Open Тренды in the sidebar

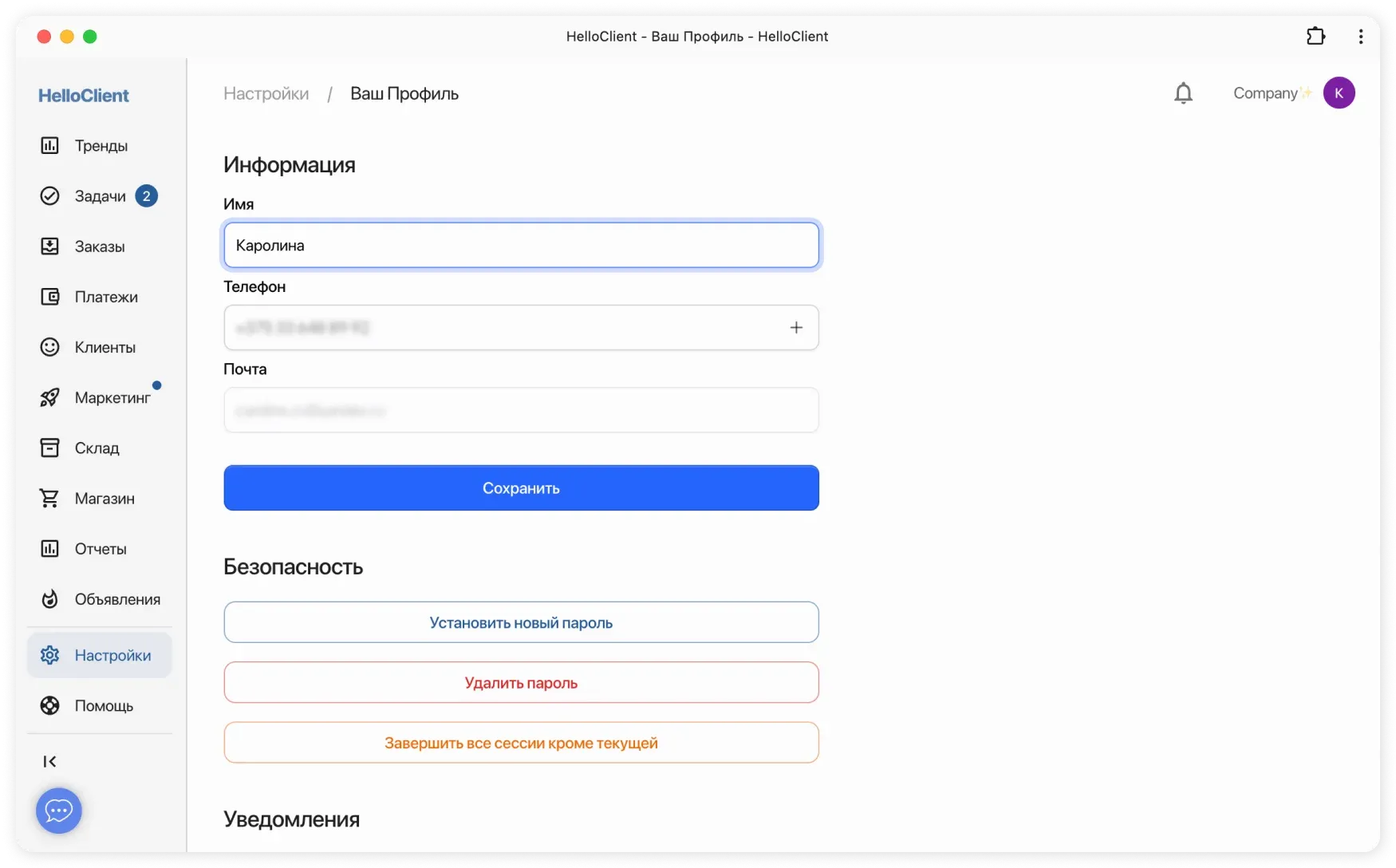coord(101,146)
